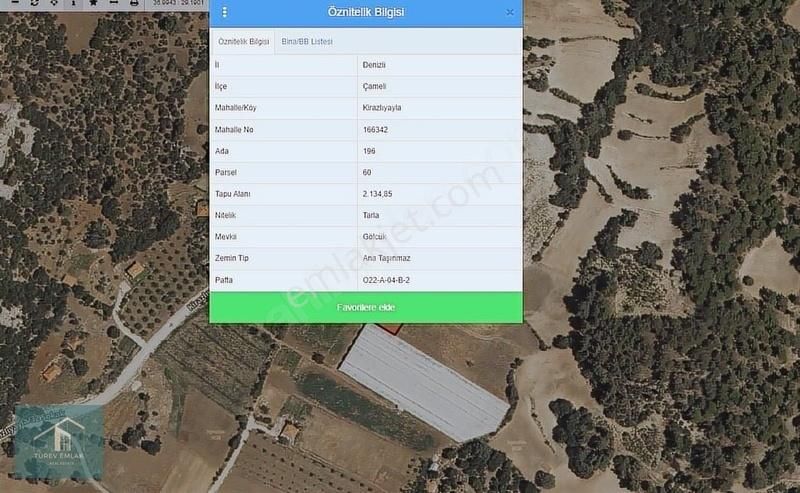Open the three-dot menu in Öznitelik Bilgisi header
This screenshot has width=800, height=493.
224,12
